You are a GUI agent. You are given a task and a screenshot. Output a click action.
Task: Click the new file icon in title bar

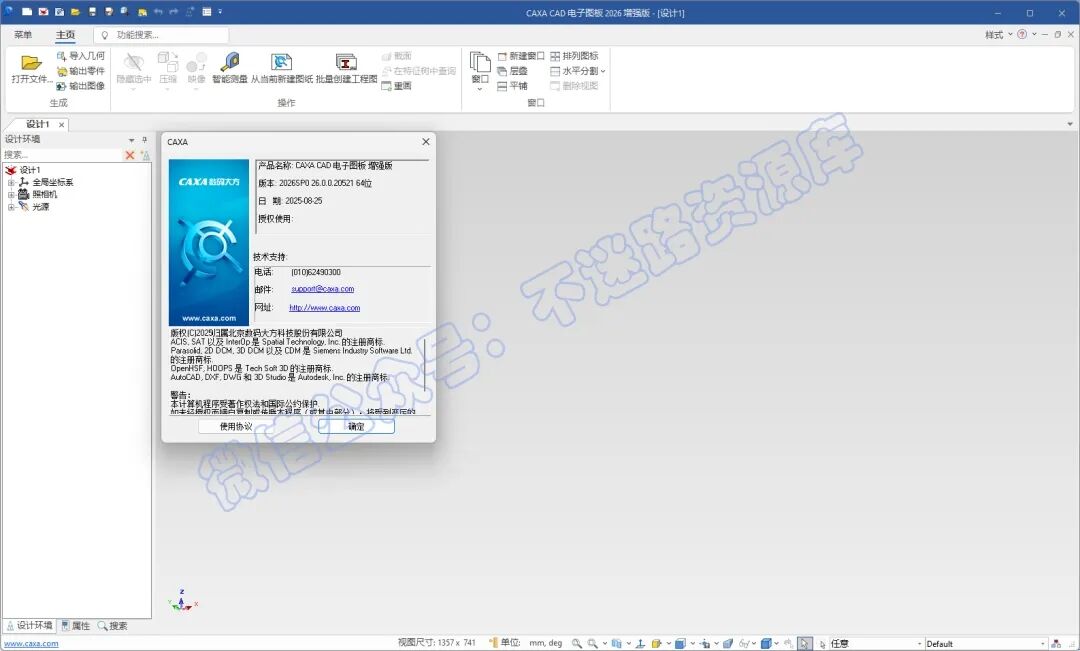pyautogui.click(x=26, y=12)
